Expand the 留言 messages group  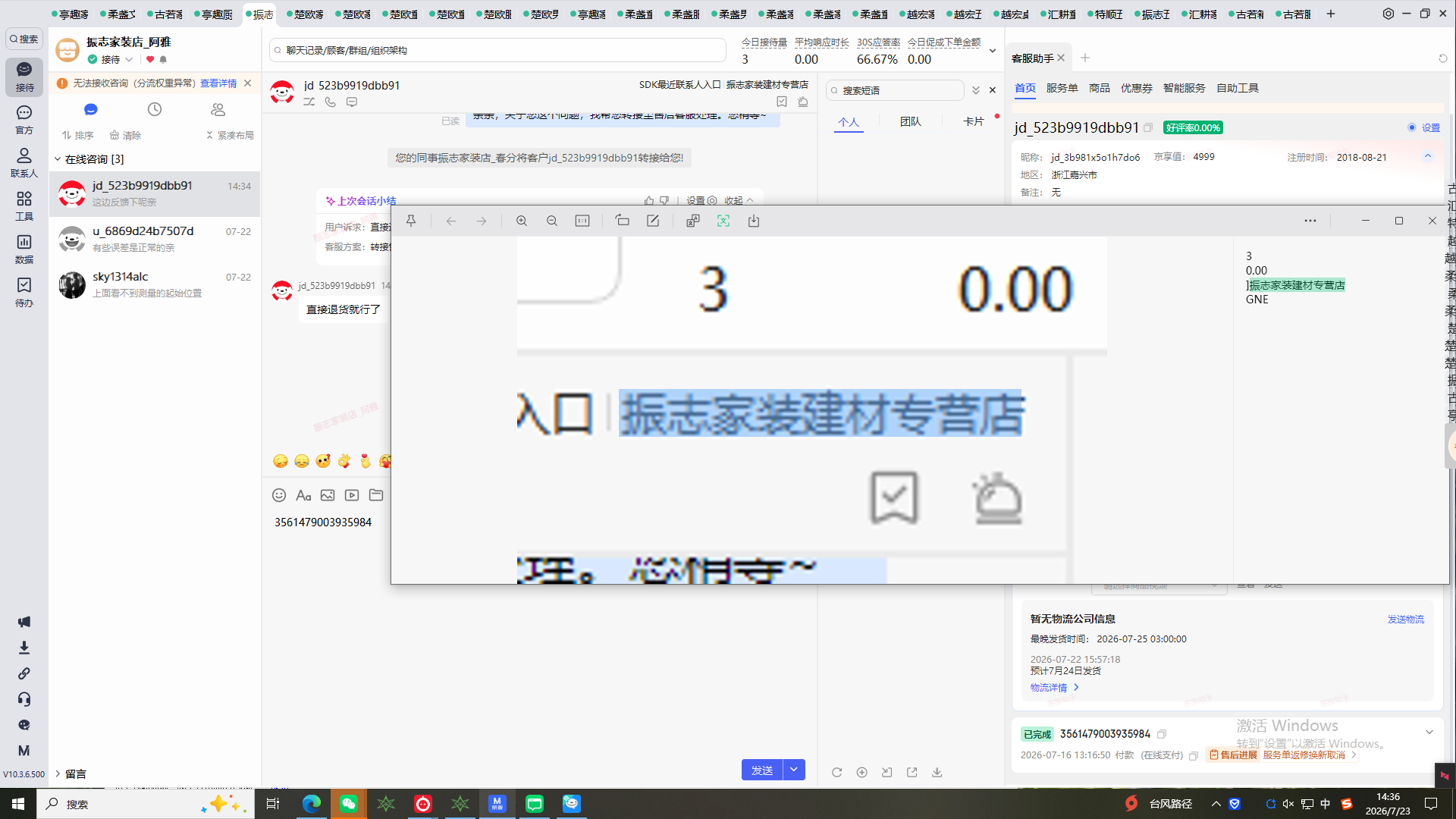[x=58, y=773]
